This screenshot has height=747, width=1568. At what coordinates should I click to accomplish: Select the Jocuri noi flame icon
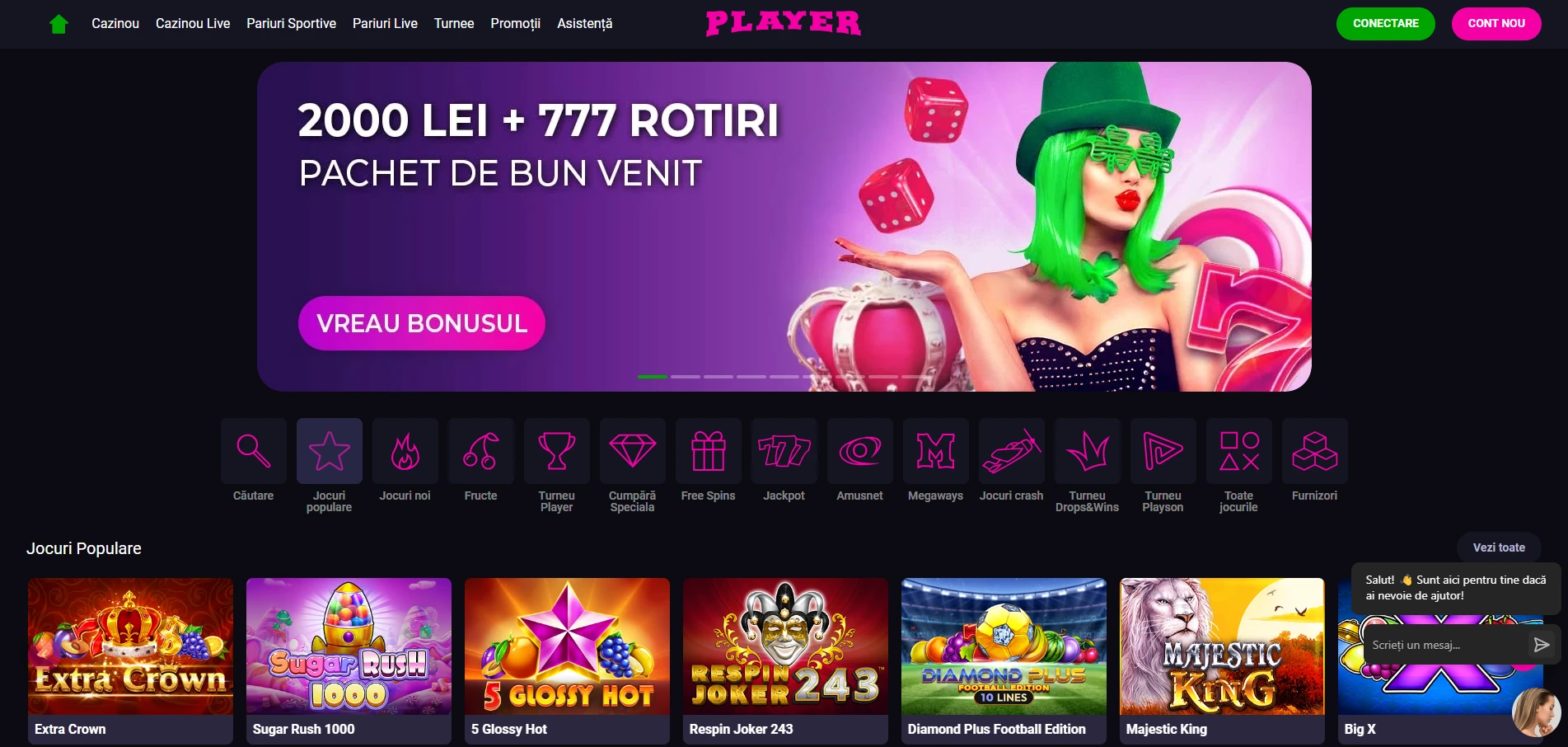(405, 451)
